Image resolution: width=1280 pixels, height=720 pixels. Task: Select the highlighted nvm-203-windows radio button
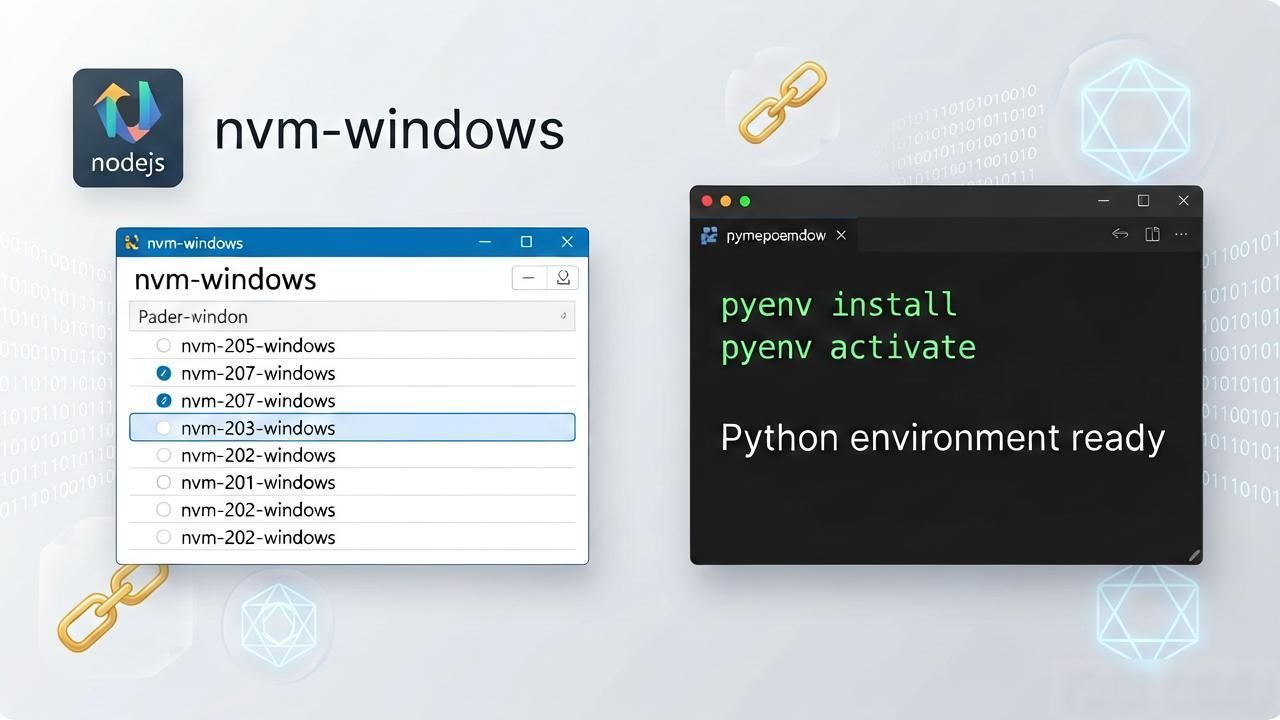(164, 428)
